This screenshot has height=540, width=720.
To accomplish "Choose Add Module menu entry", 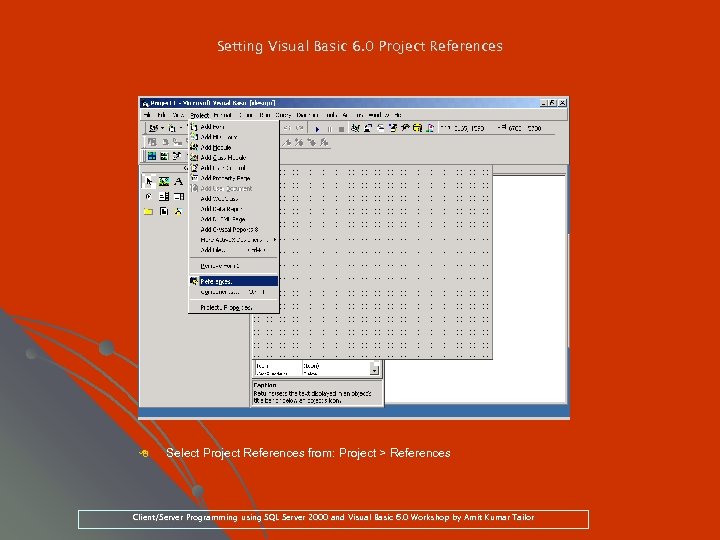I will [233, 147].
